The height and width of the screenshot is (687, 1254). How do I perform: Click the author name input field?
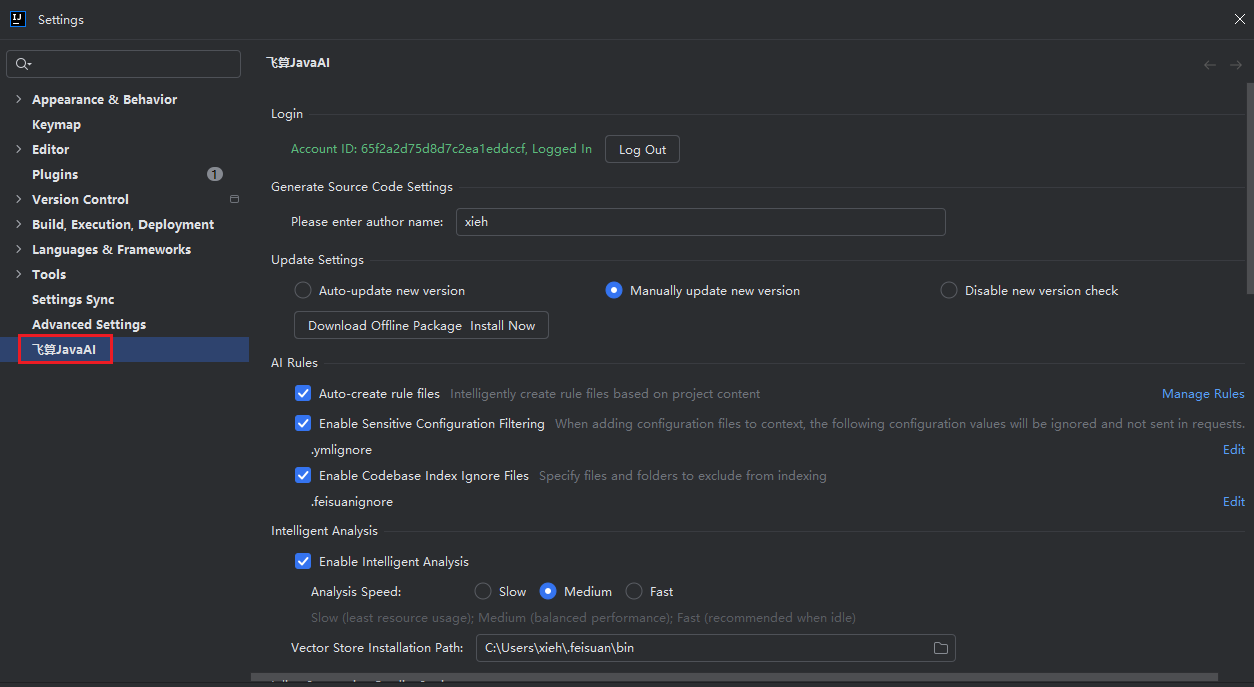700,222
